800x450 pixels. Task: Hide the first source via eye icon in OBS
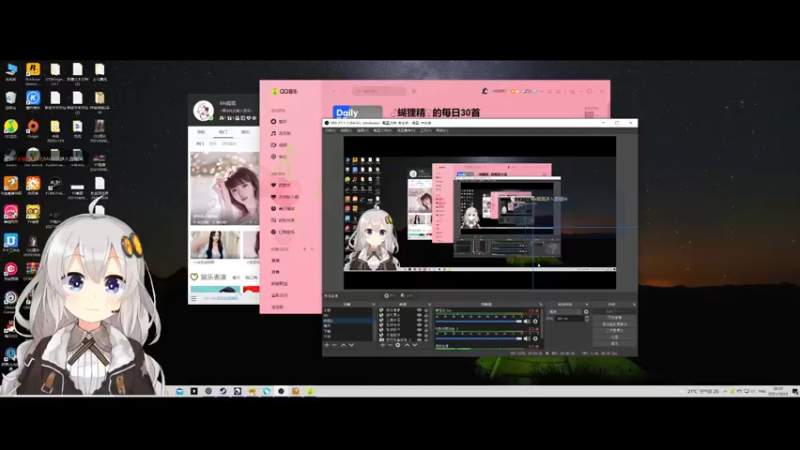tap(419, 310)
